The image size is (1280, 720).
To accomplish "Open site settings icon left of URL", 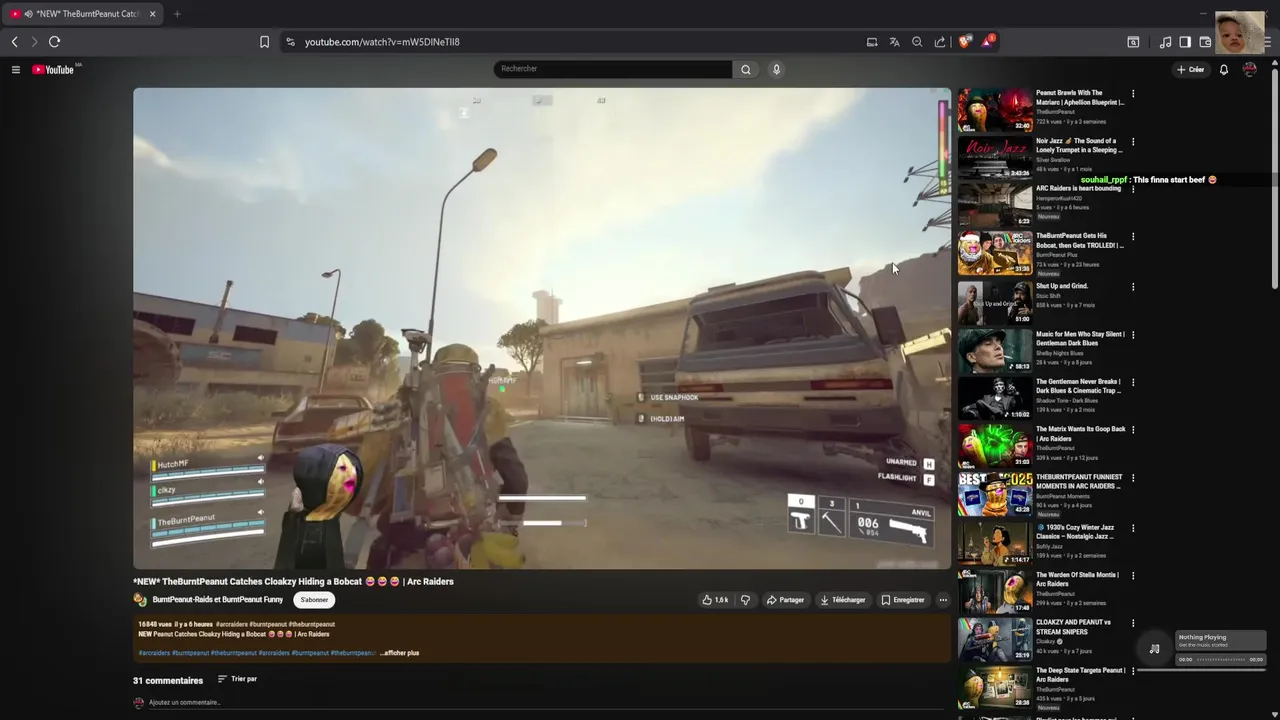I will tap(290, 42).
